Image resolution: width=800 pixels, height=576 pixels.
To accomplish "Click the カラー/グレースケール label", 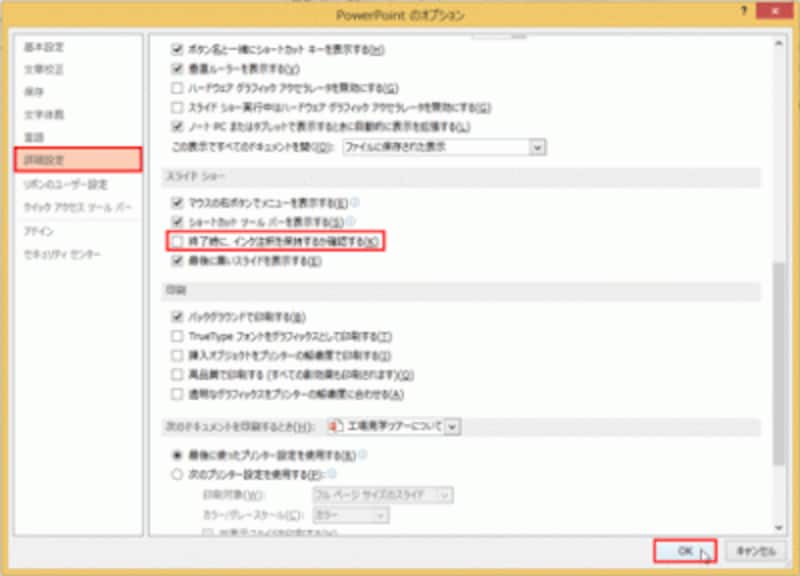I will tap(254, 515).
